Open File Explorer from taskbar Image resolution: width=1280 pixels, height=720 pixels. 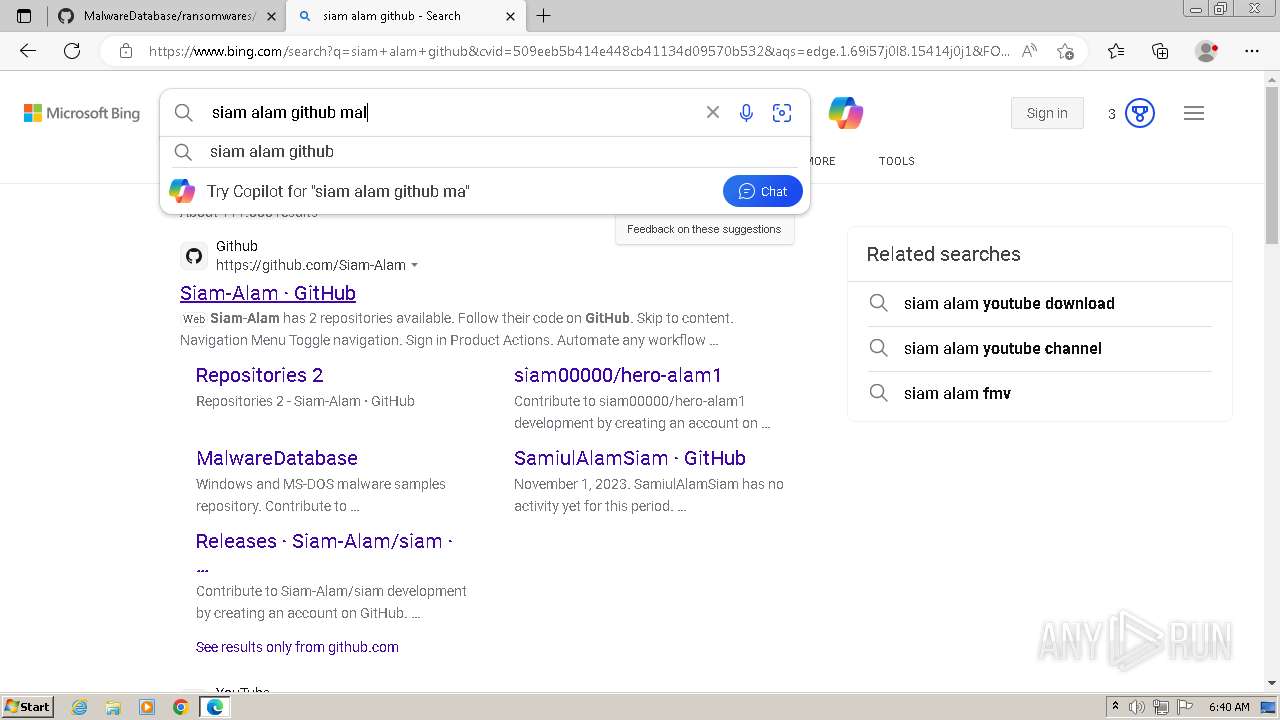(x=113, y=707)
